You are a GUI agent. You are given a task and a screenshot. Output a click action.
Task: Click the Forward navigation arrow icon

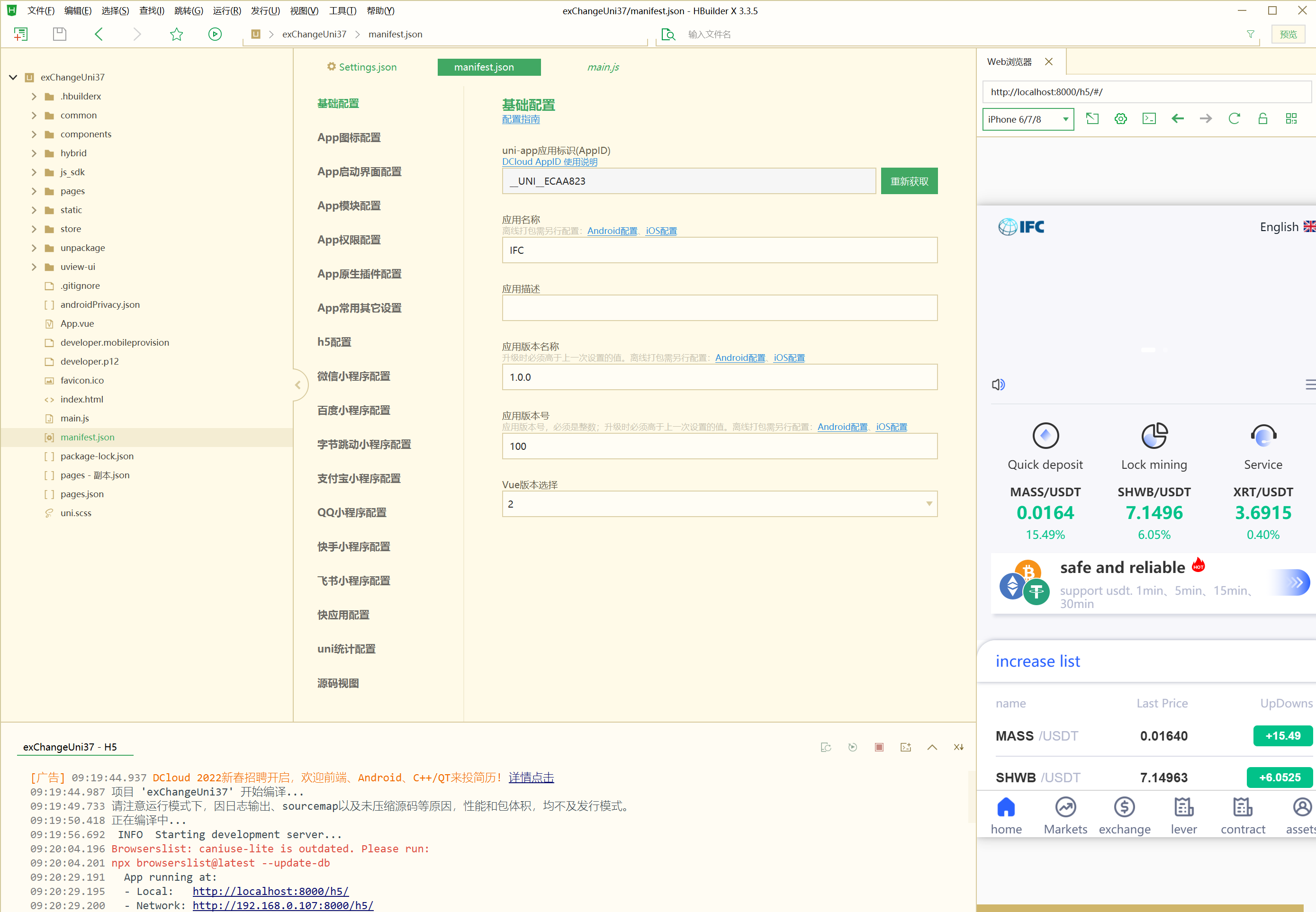[1206, 119]
